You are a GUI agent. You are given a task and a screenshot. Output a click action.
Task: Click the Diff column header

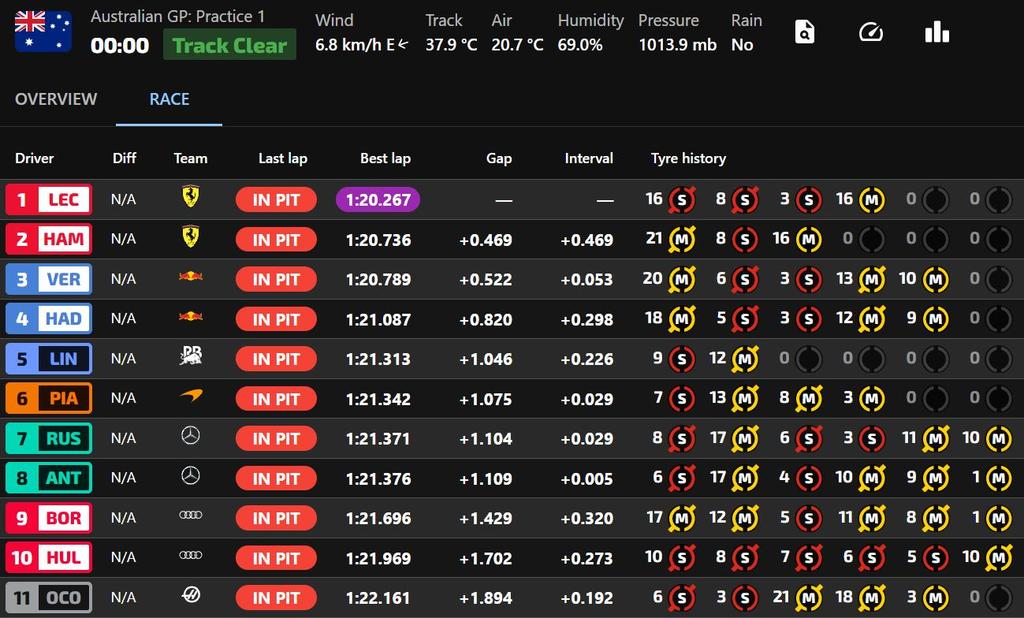(x=124, y=158)
